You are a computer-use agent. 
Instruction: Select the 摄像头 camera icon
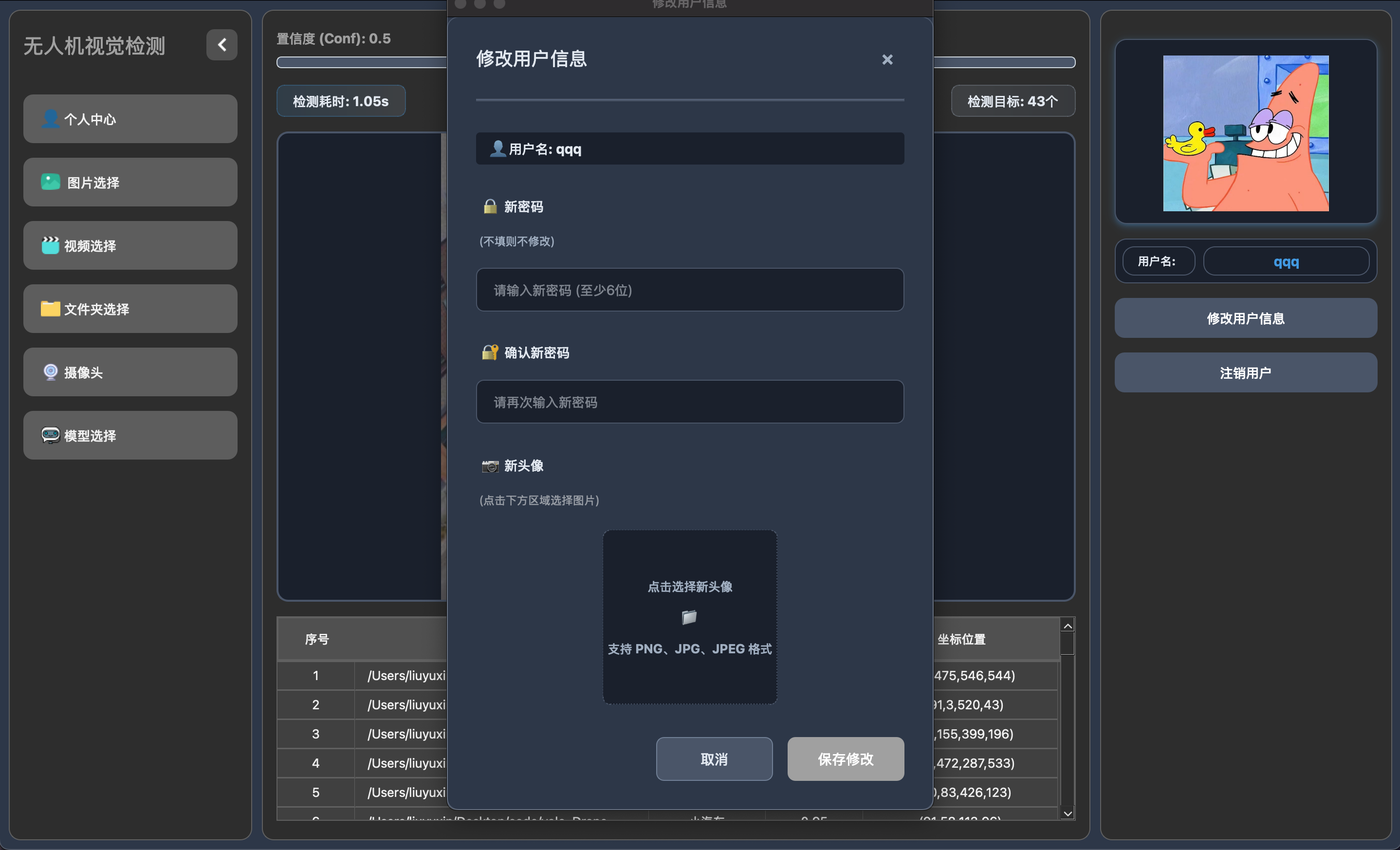(x=50, y=372)
